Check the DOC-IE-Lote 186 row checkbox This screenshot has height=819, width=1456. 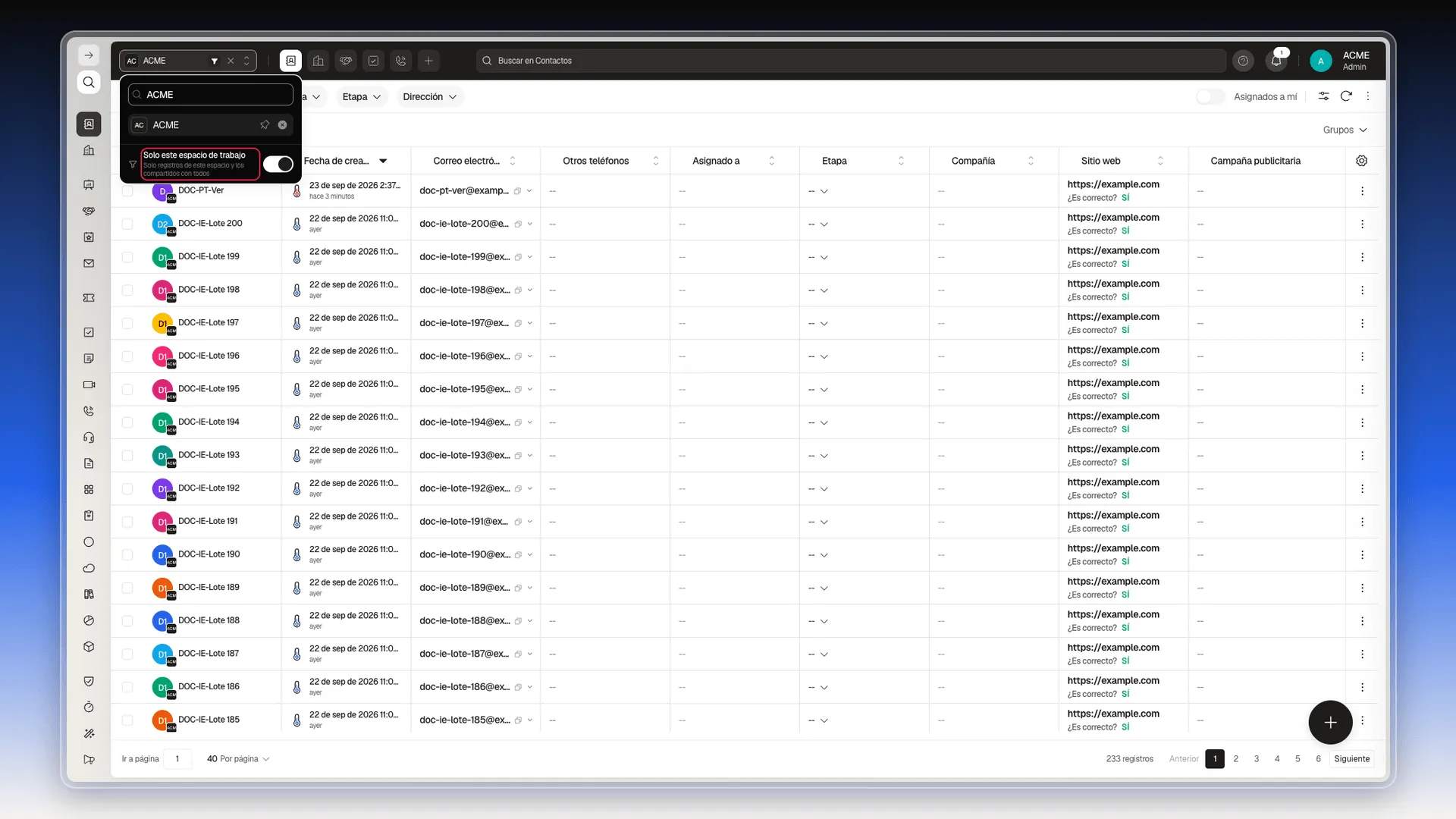(127, 687)
